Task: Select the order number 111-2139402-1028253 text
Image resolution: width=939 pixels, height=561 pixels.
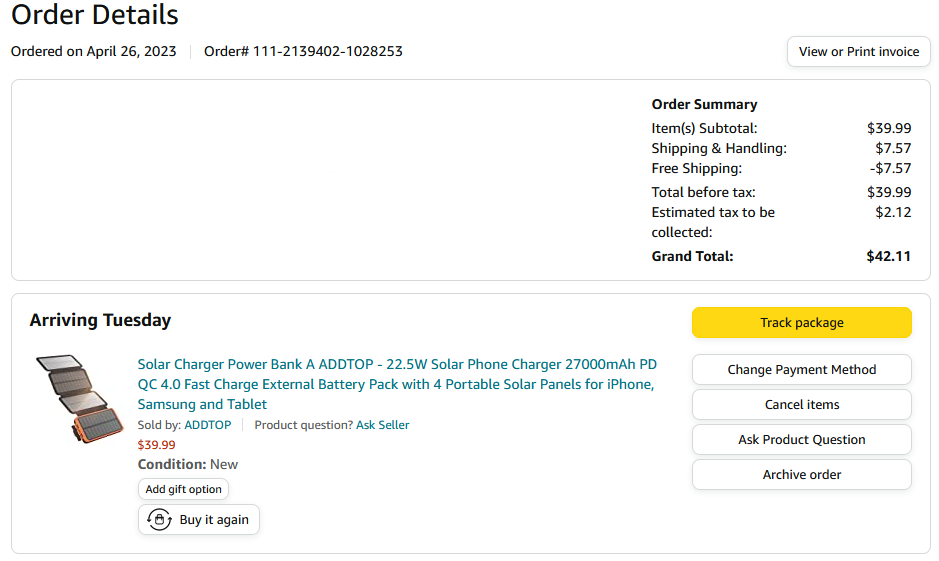Action: tap(328, 51)
